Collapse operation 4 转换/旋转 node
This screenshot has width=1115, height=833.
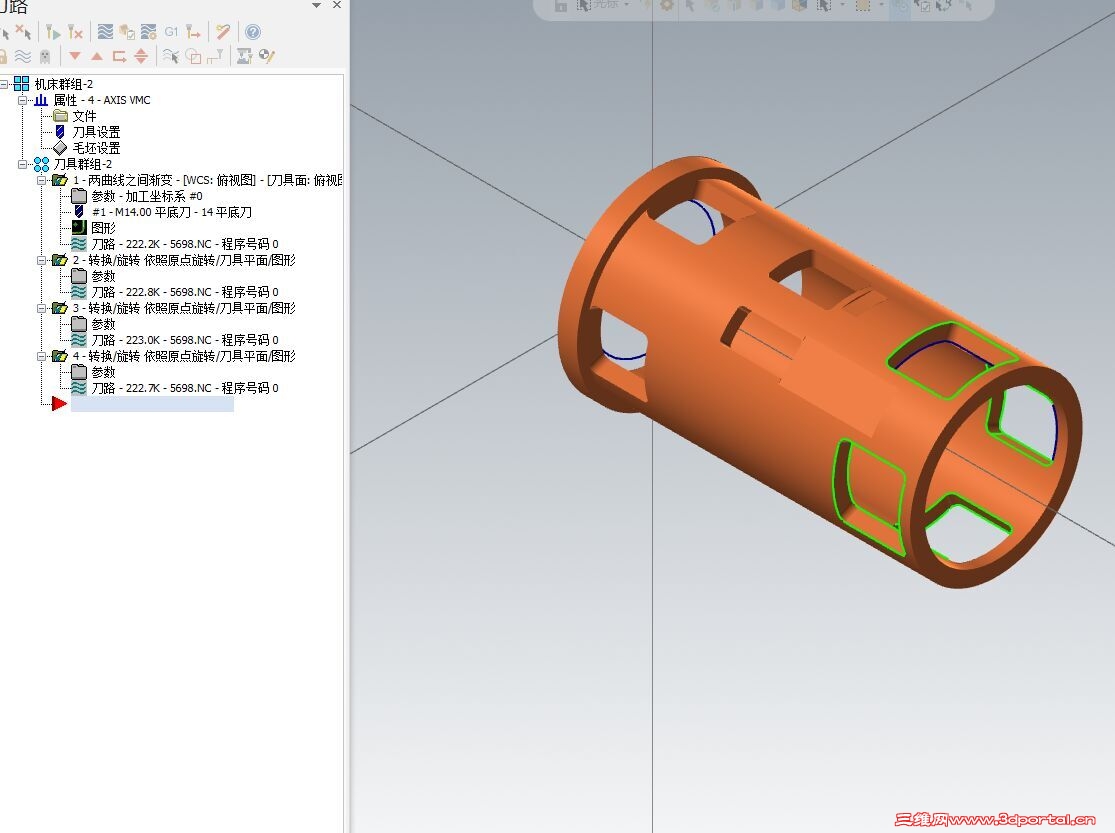[42, 356]
